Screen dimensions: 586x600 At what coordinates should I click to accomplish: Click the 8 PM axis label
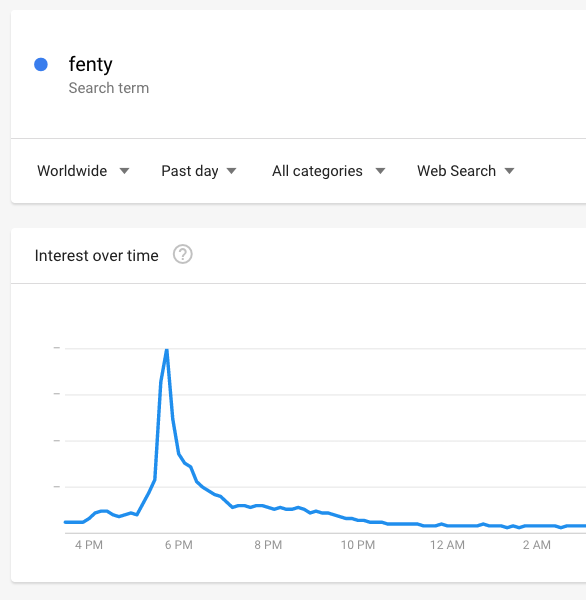click(x=268, y=545)
